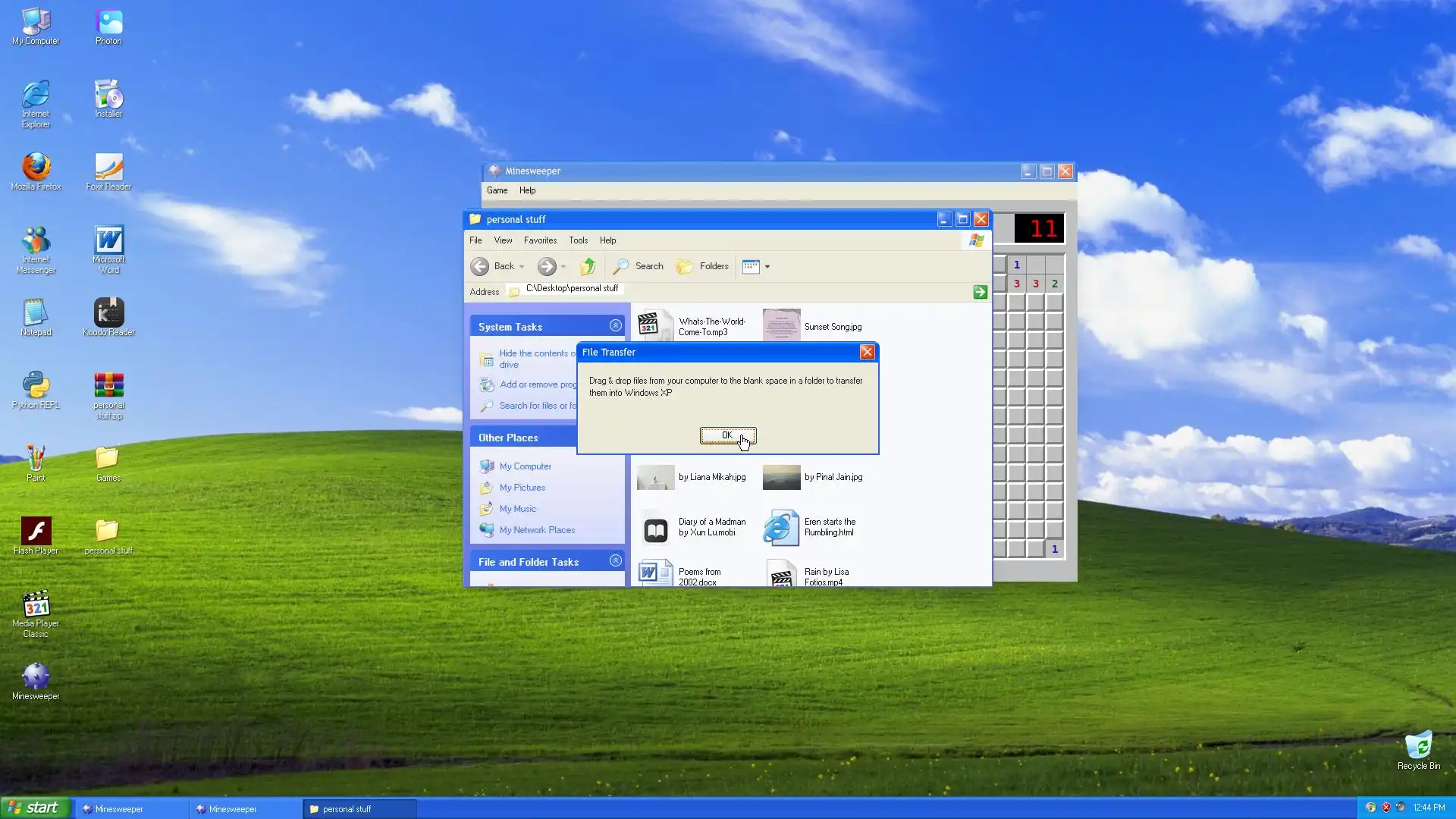Image resolution: width=1456 pixels, height=819 pixels.
Task: Select the Sunset Song.jpg thumbnail
Action: pyautogui.click(x=781, y=326)
